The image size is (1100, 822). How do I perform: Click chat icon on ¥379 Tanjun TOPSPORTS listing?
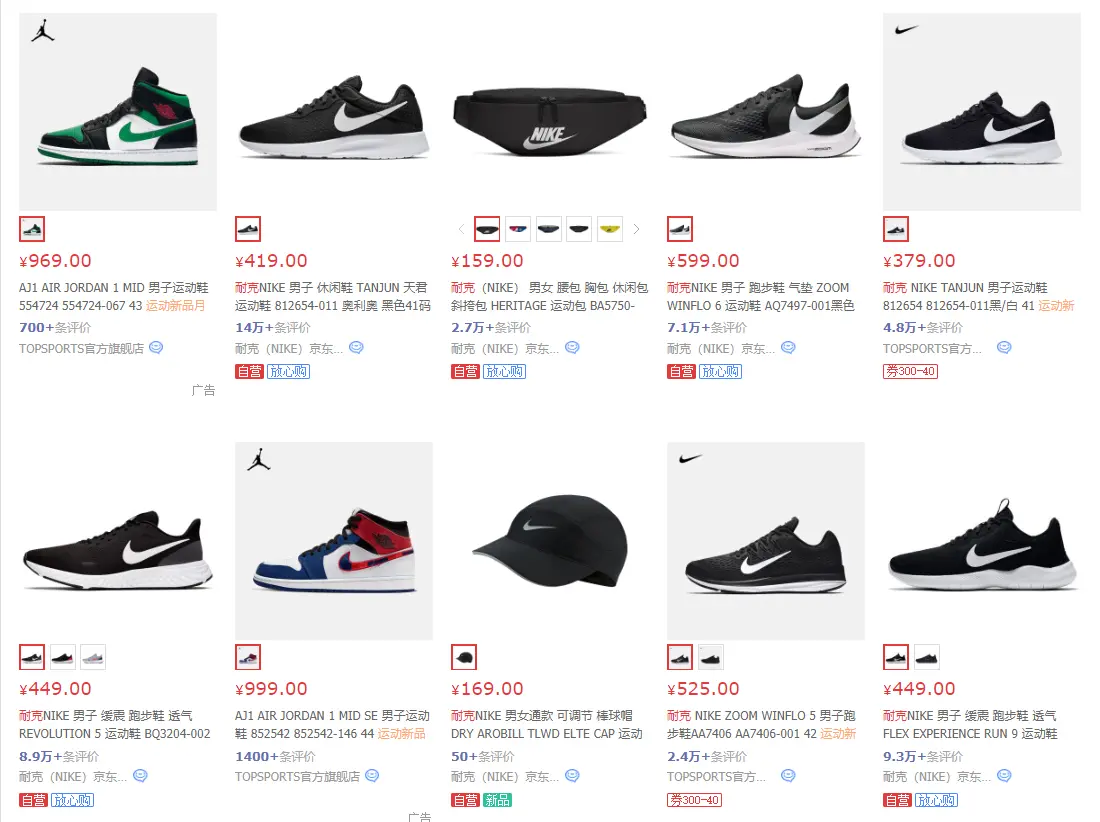(1005, 347)
